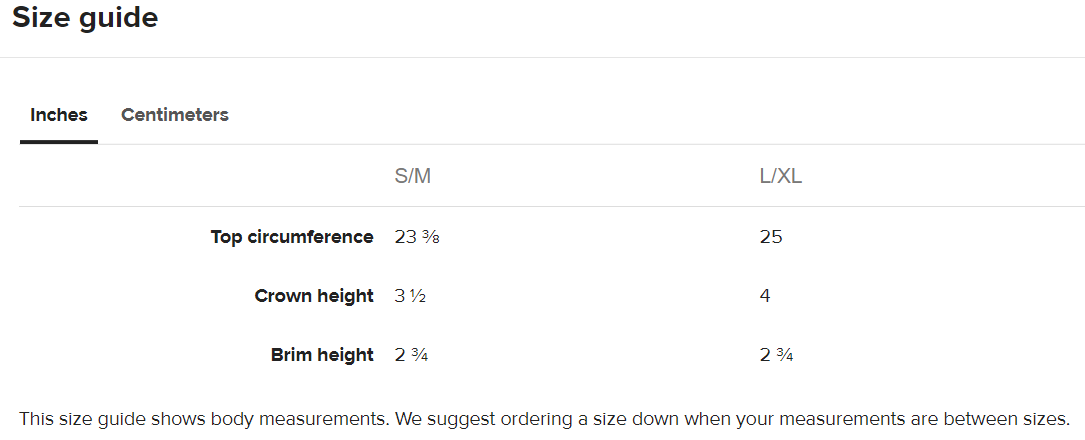Select the Brim height row label

pos(322,355)
